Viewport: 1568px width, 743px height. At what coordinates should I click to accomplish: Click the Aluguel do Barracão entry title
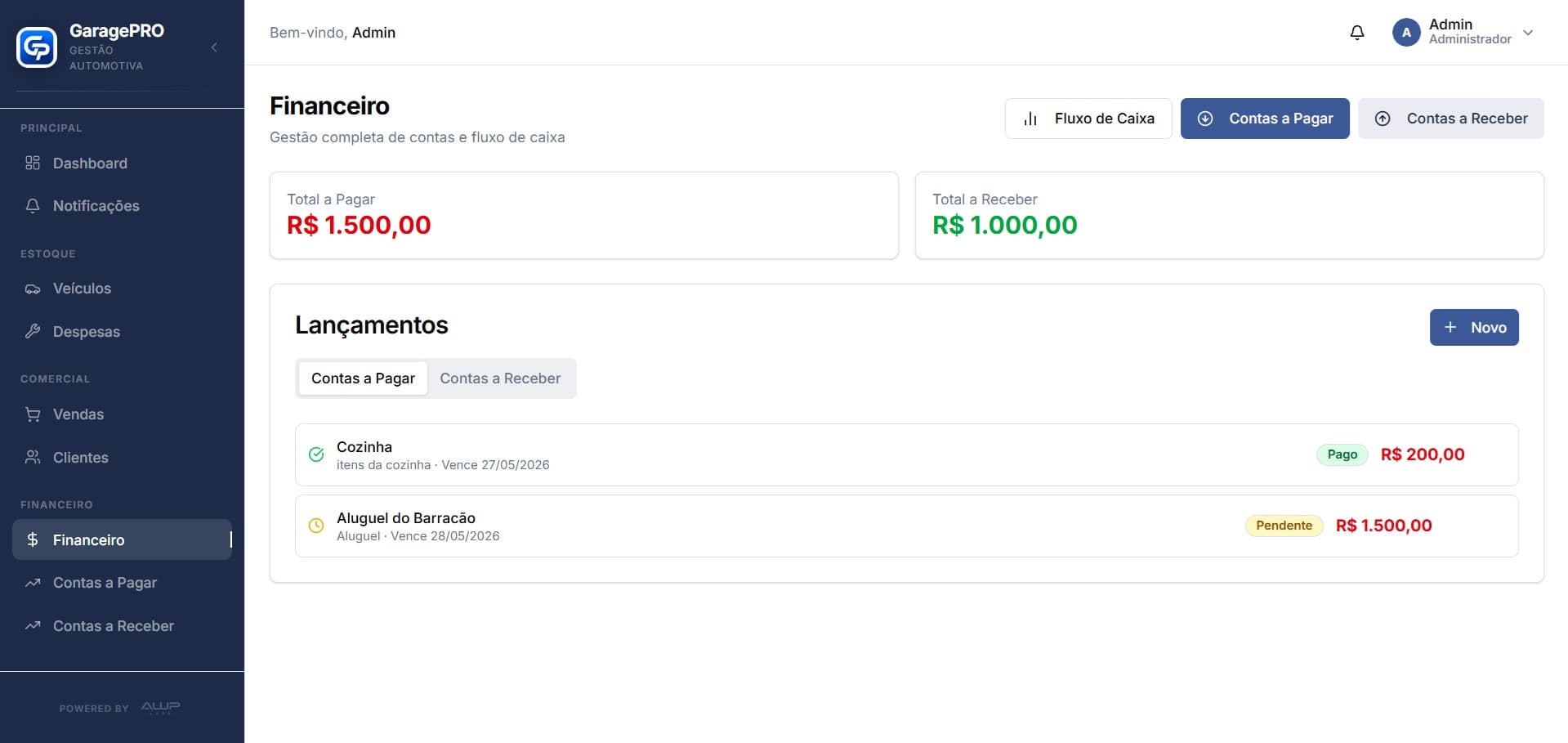pyautogui.click(x=406, y=518)
